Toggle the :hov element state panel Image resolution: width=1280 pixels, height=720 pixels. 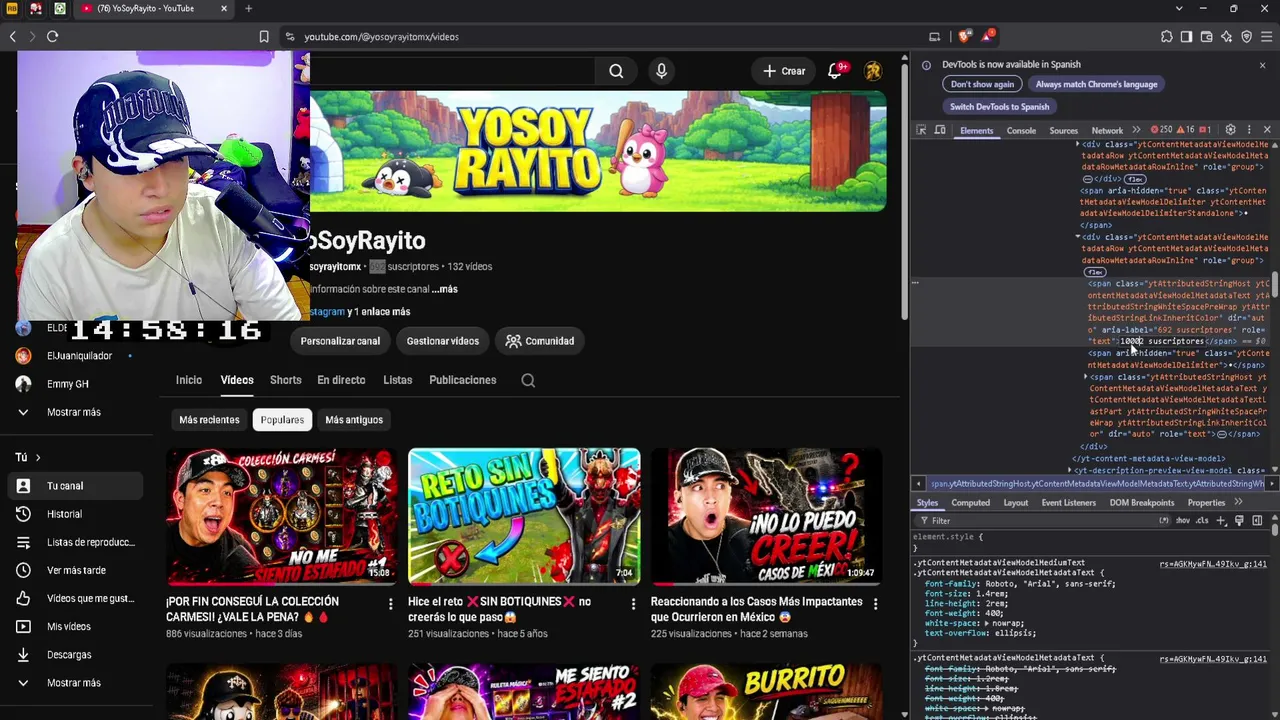click(x=1183, y=521)
